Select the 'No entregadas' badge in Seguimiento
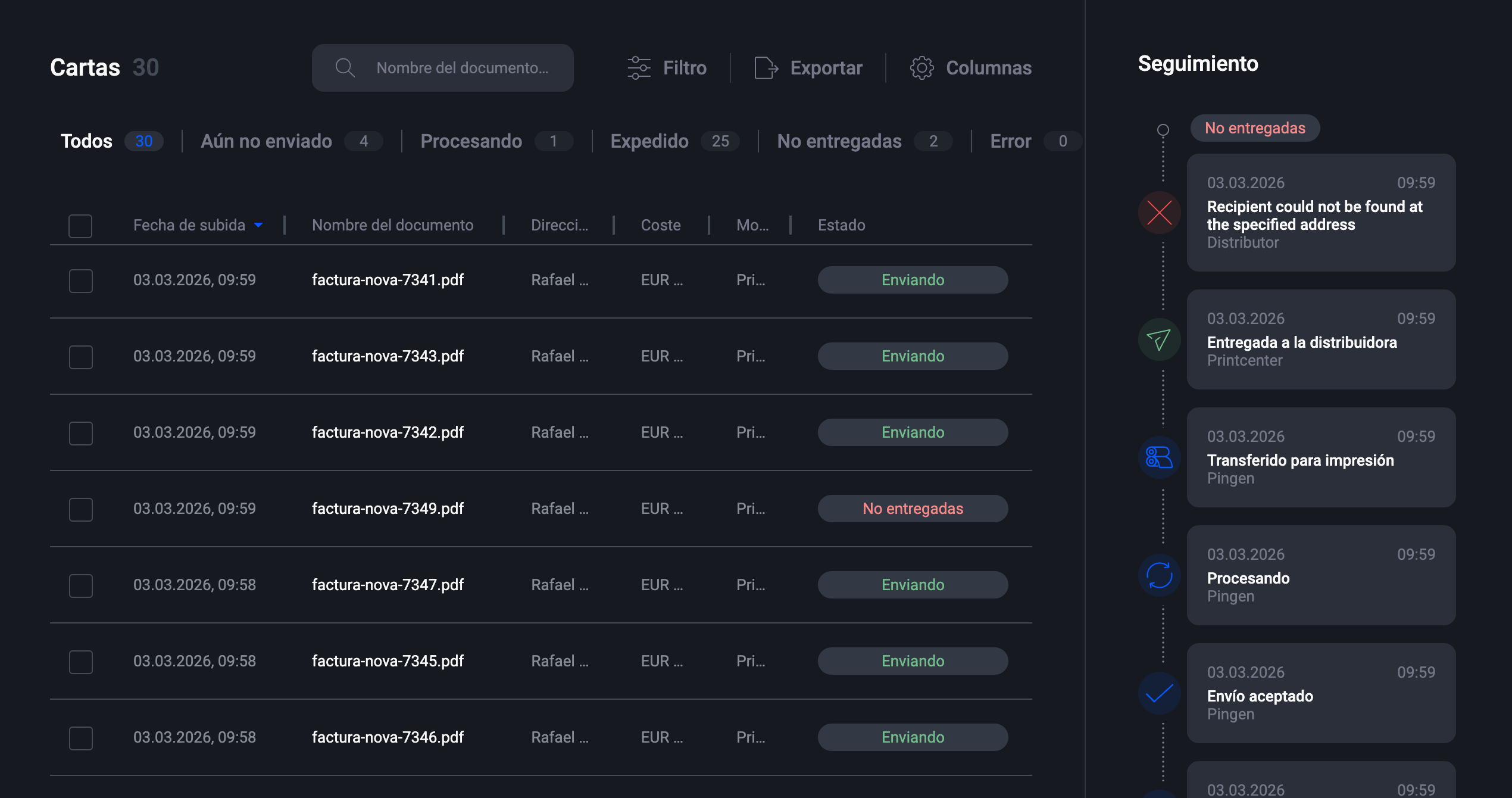Screen dimensions: 1512x798 click(1254, 127)
